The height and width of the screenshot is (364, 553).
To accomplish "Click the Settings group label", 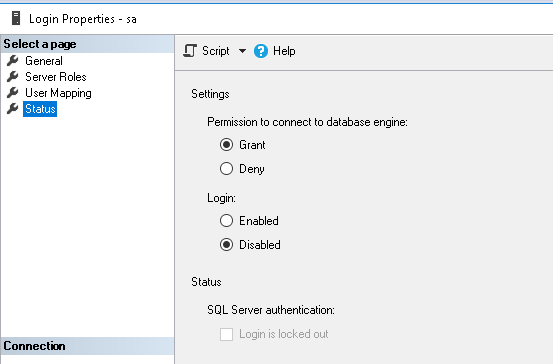I will click(x=210, y=94).
